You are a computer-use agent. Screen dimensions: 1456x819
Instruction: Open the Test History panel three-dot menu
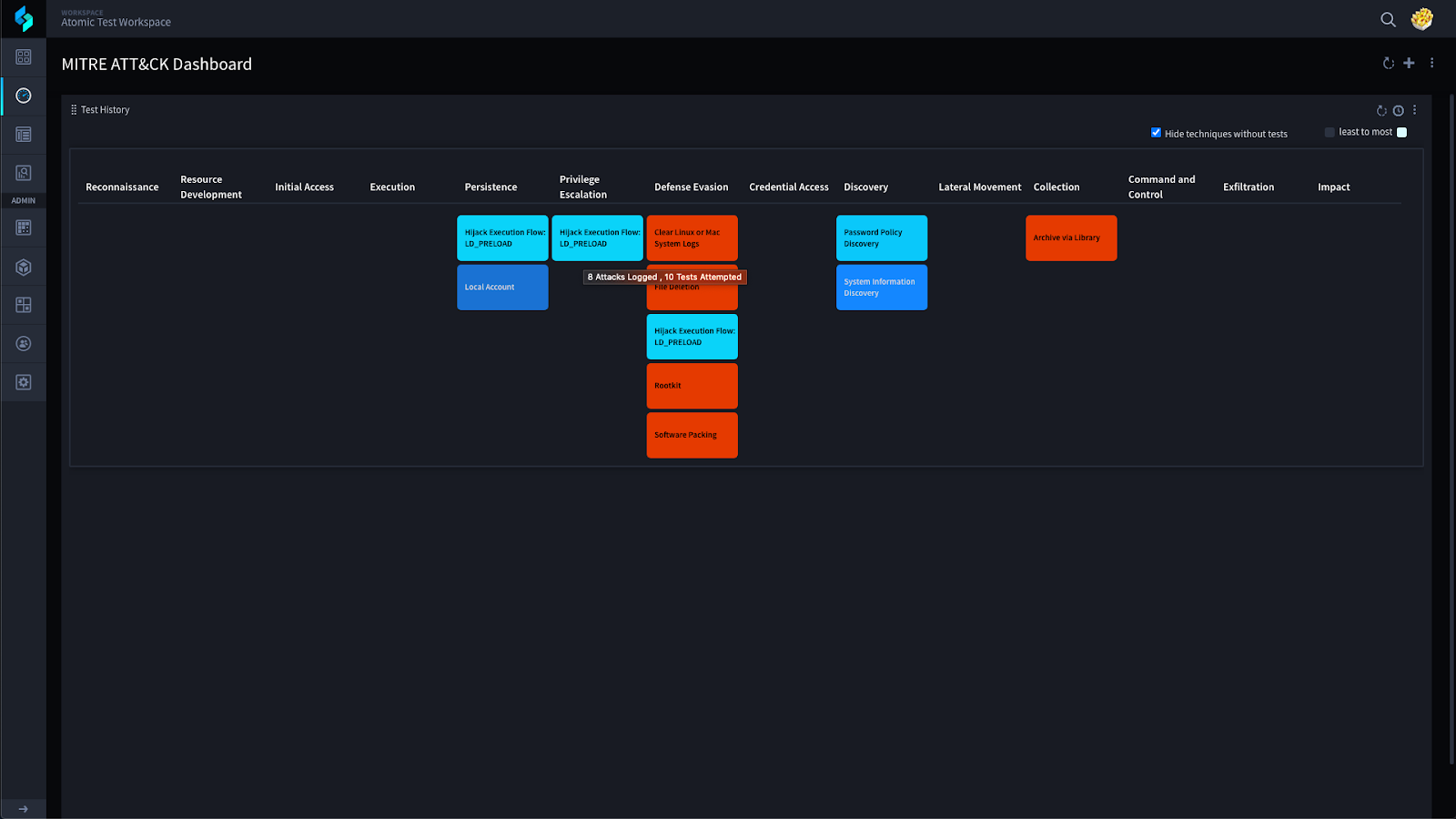pos(1414,110)
